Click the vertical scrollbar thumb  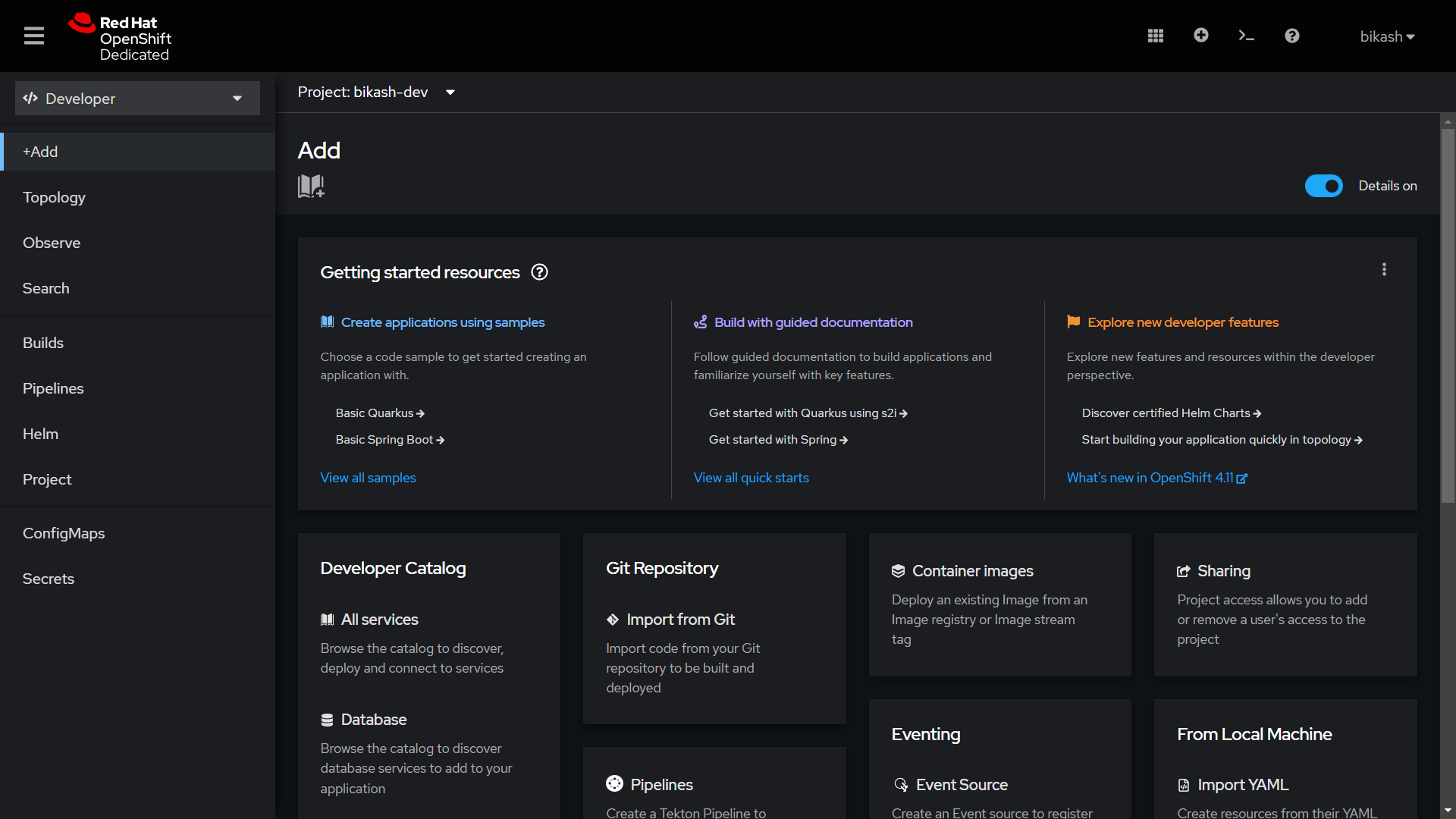1448,315
